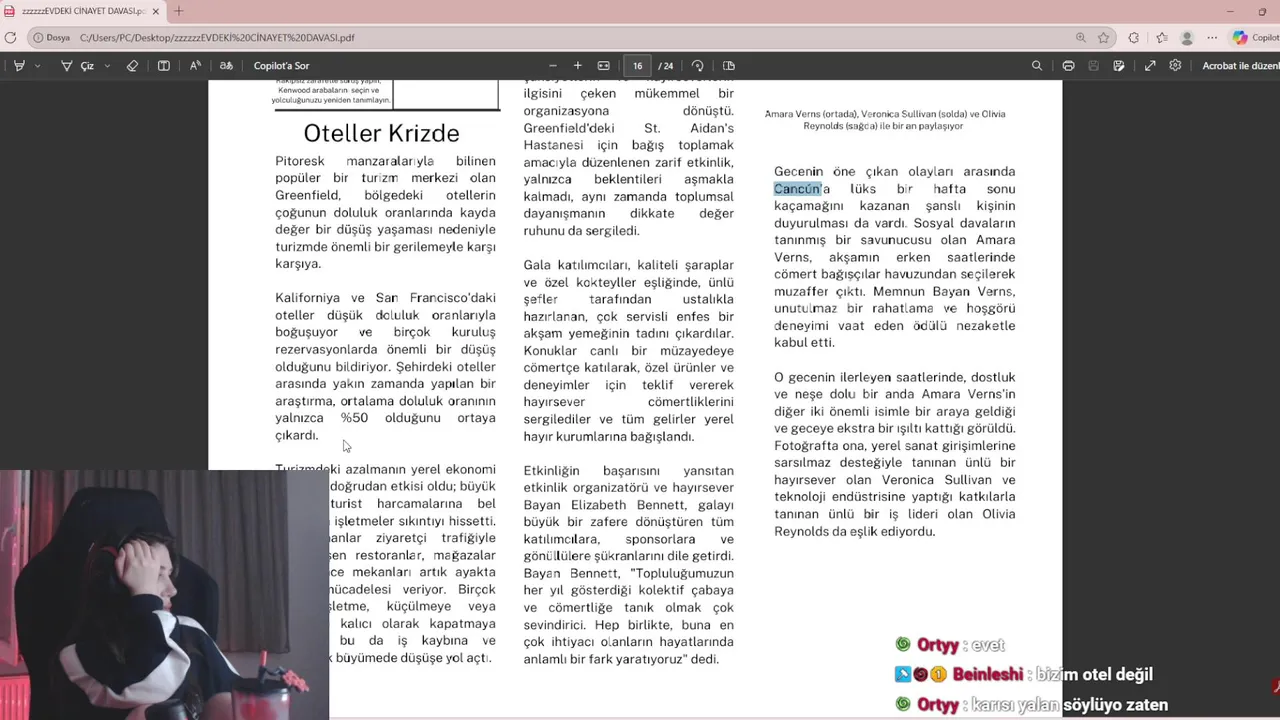The width and height of the screenshot is (1280, 720).
Task: Open Copilot'a Sor
Action: pos(281,66)
